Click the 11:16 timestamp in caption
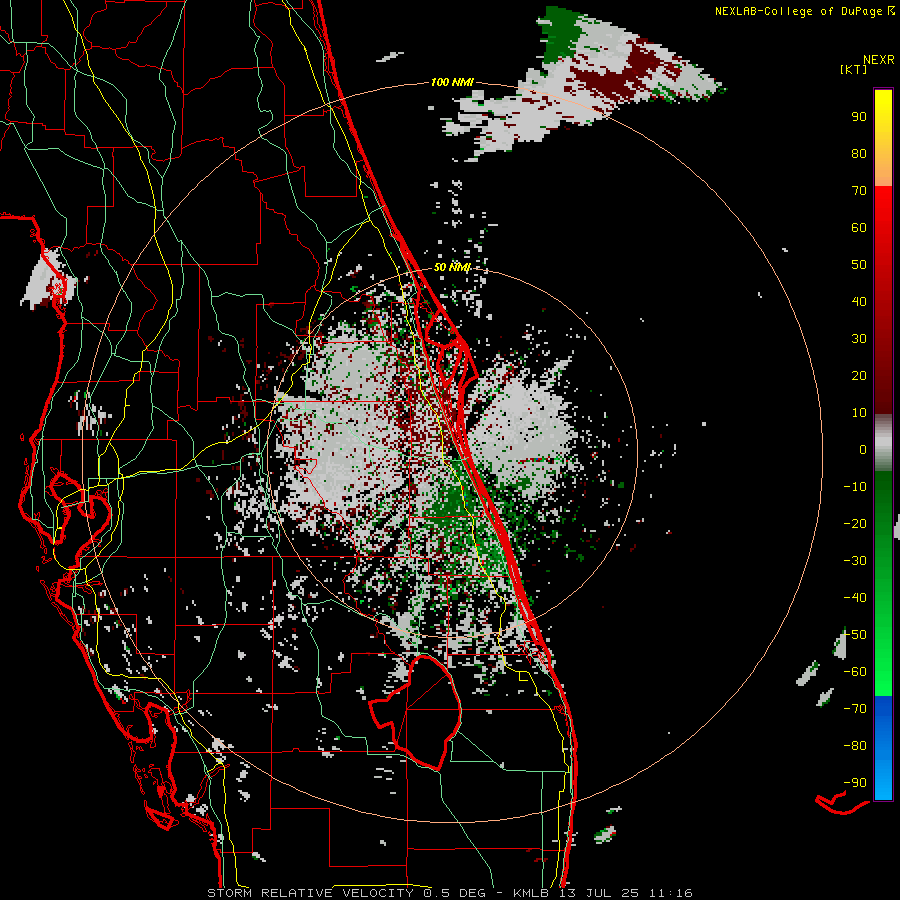This screenshot has height=900, width=900. [670, 893]
